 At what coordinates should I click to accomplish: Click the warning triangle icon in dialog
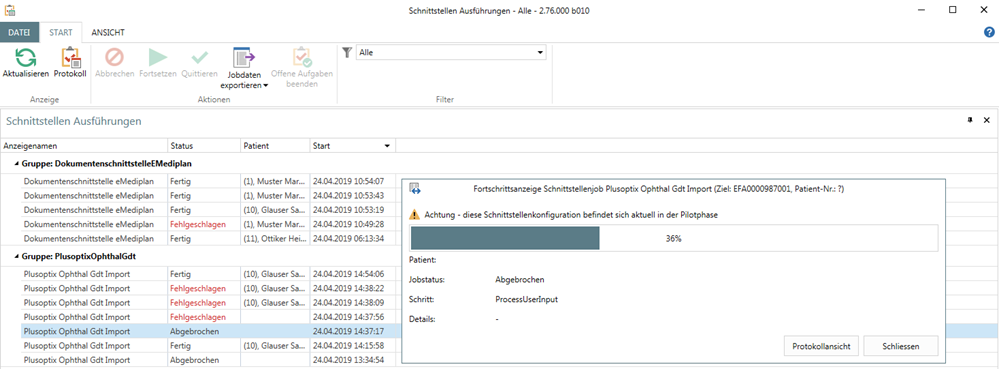pos(415,215)
